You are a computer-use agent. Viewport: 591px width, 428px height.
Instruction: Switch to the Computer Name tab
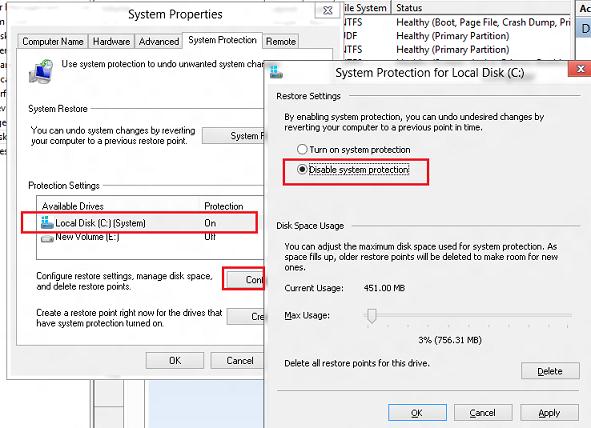point(53,41)
